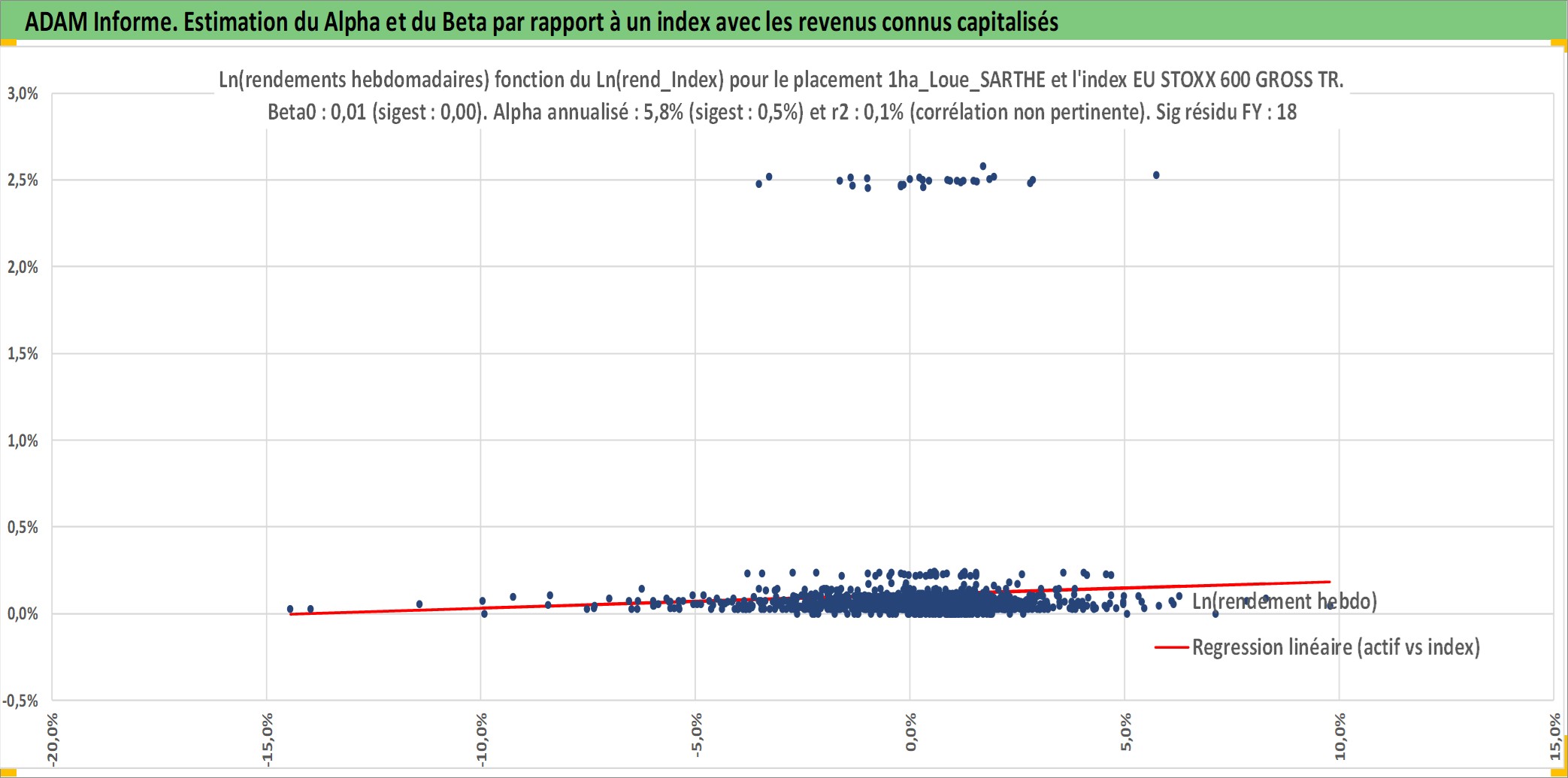Click the y-axis label '2,5%'
Viewport: 1568px width, 778px height.
(23, 180)
